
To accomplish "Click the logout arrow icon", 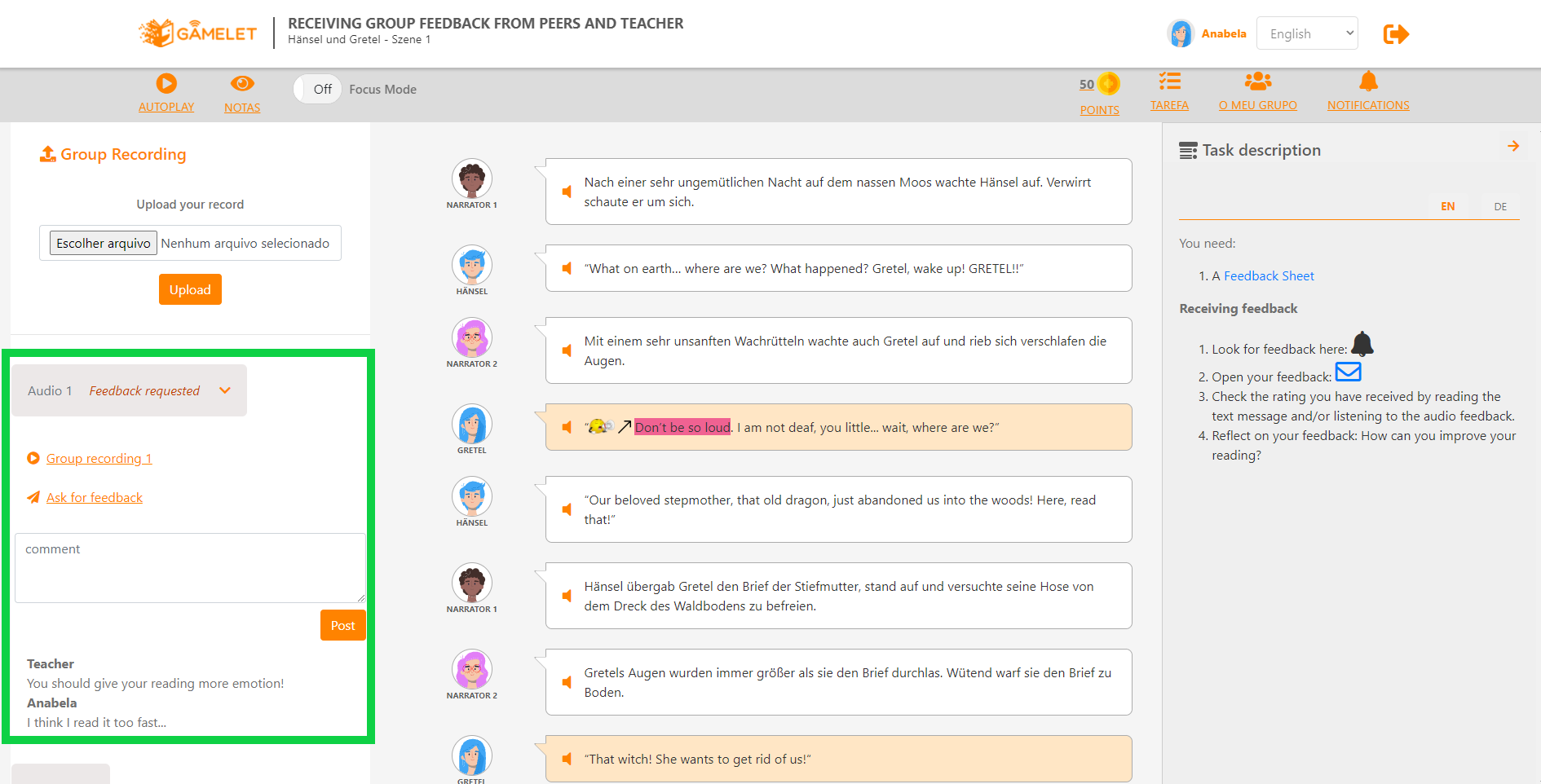I will coord(1396,34).
